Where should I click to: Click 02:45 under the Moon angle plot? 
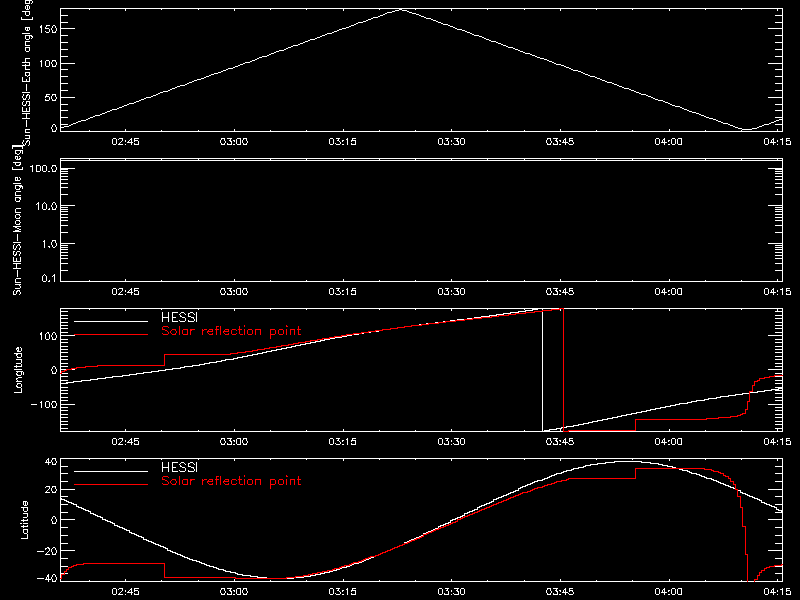(x=126, y=291)
